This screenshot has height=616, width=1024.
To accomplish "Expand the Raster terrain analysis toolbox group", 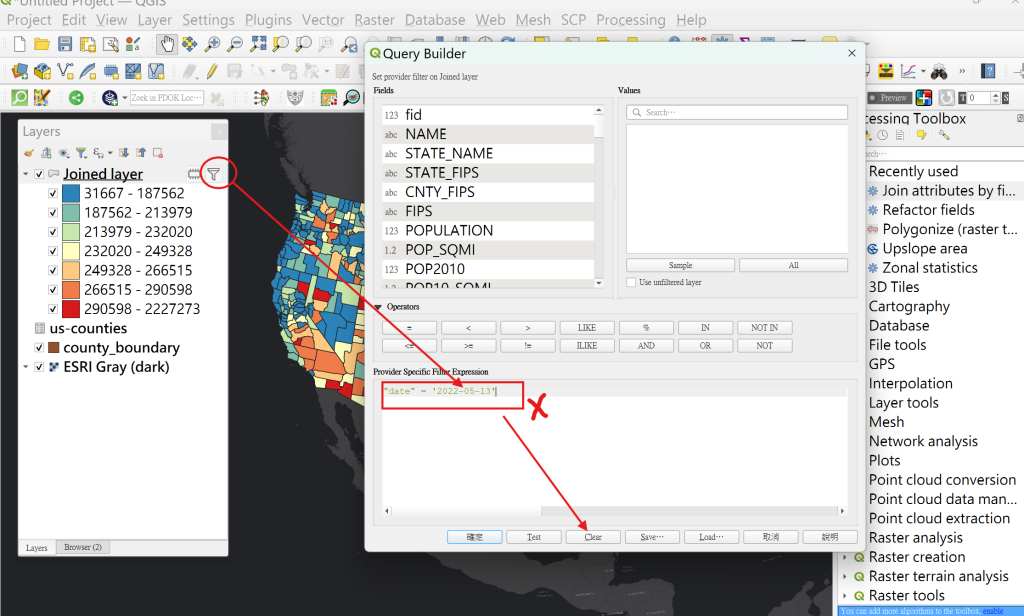I will (x=845, y=577).
